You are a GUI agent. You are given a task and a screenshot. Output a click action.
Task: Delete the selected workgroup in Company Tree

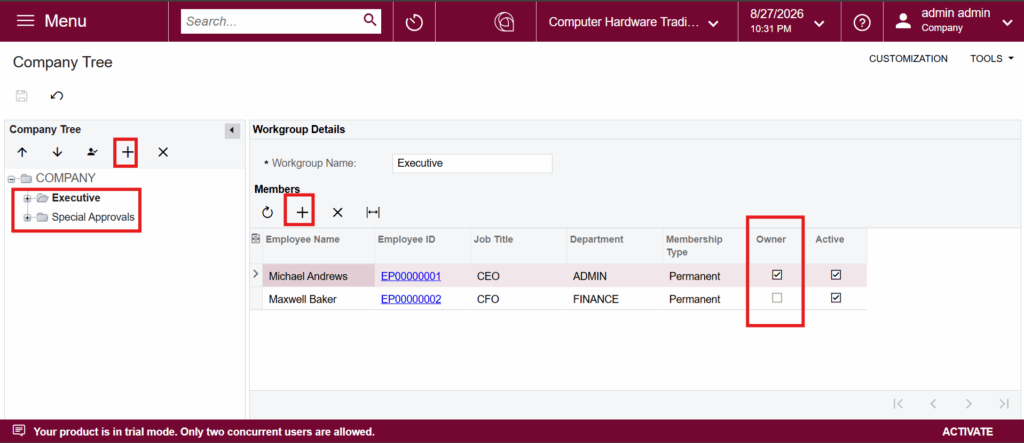coord(163,152)
